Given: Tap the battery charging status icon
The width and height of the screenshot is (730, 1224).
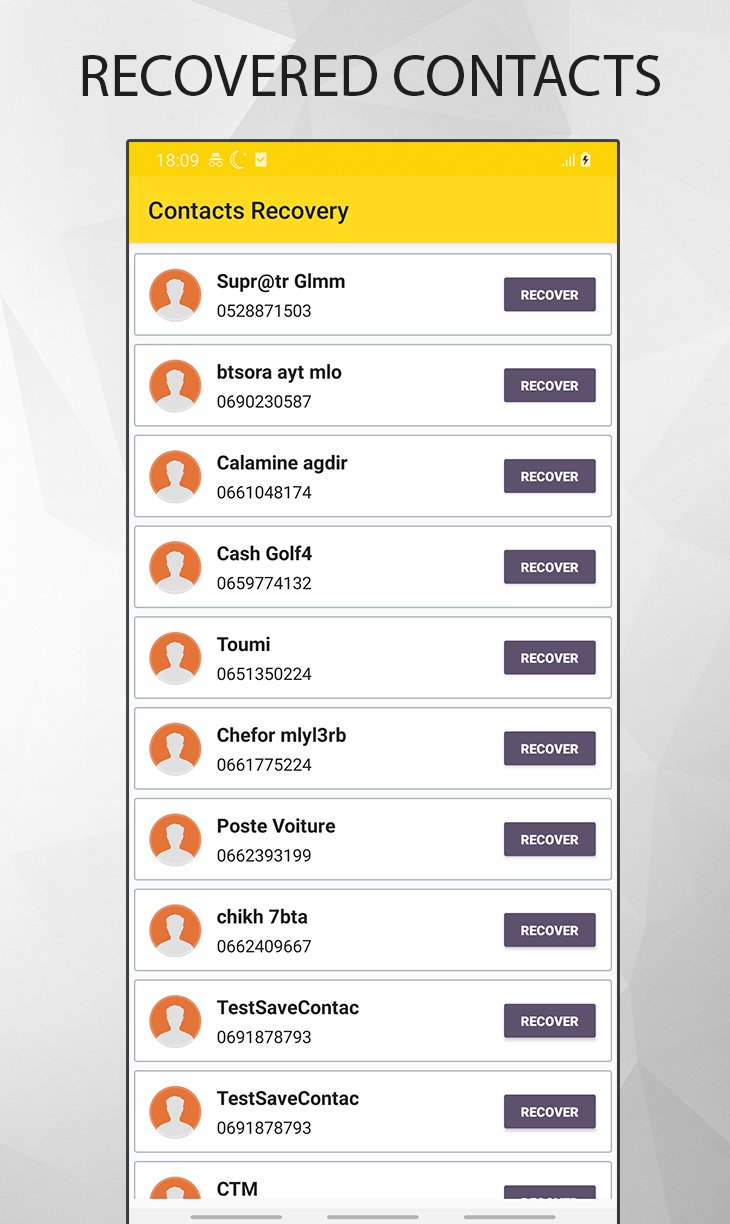Looking at the screenshot, I should (x=586, y=160).
